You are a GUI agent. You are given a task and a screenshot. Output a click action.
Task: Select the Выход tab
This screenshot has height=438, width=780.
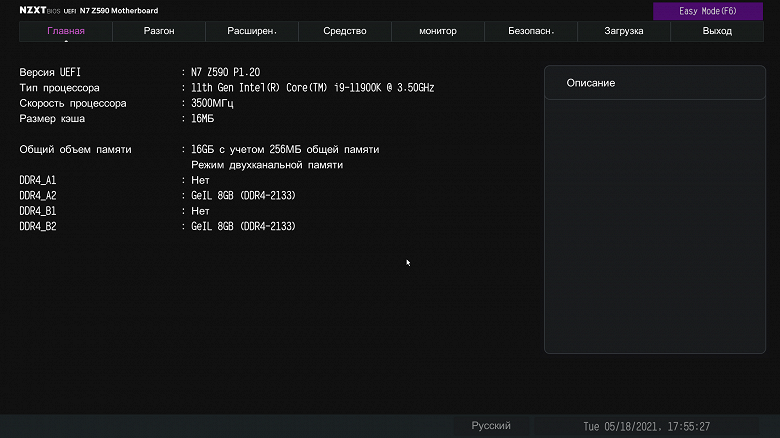pyautogui.click(x=717, y=31)
